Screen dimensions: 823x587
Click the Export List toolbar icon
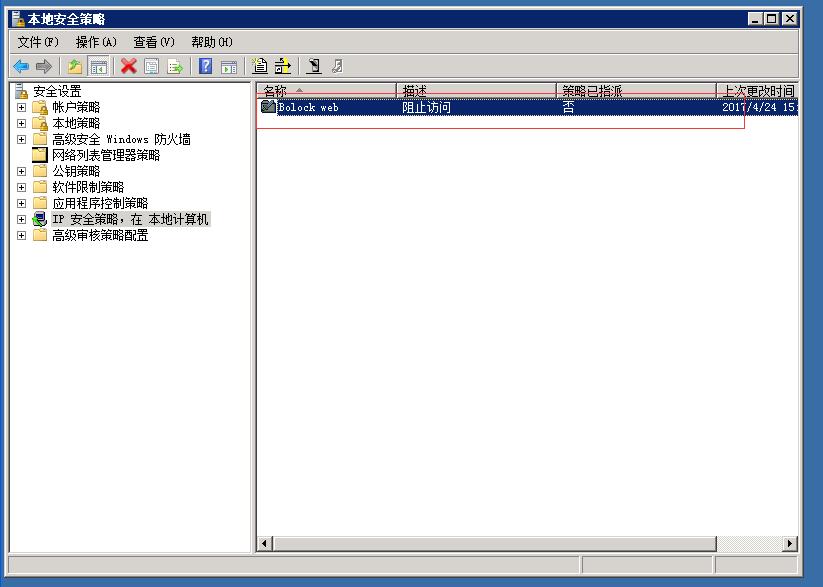(175, 66)
